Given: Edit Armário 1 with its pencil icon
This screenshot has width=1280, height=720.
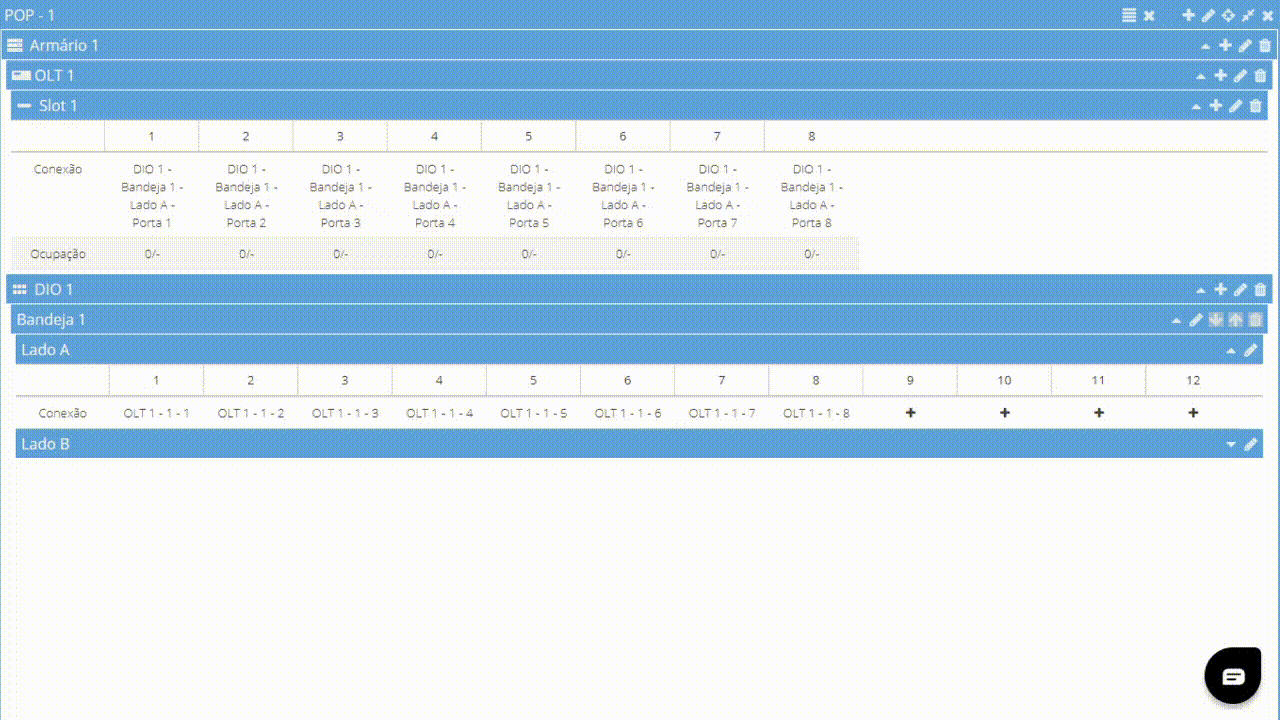Looking at the screenshot, I should 1245,45.
